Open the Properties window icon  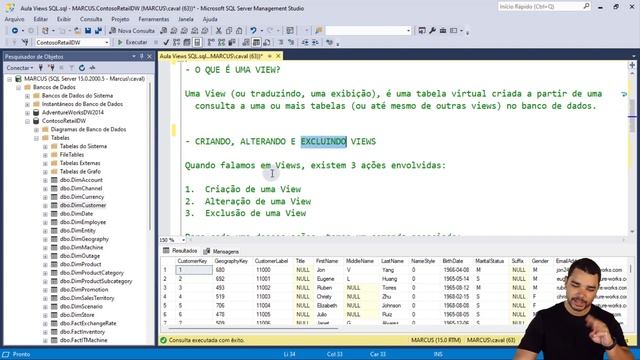click(422, 31)
